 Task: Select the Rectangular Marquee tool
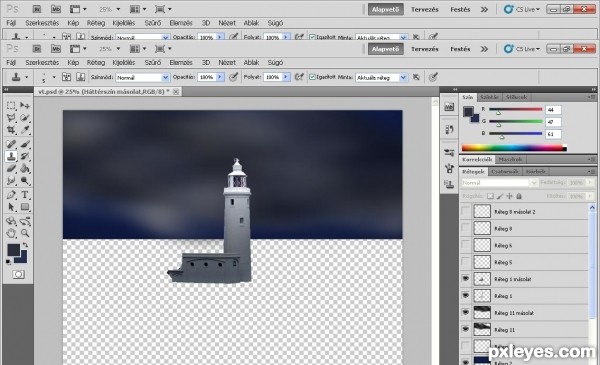tap(11, 105)
